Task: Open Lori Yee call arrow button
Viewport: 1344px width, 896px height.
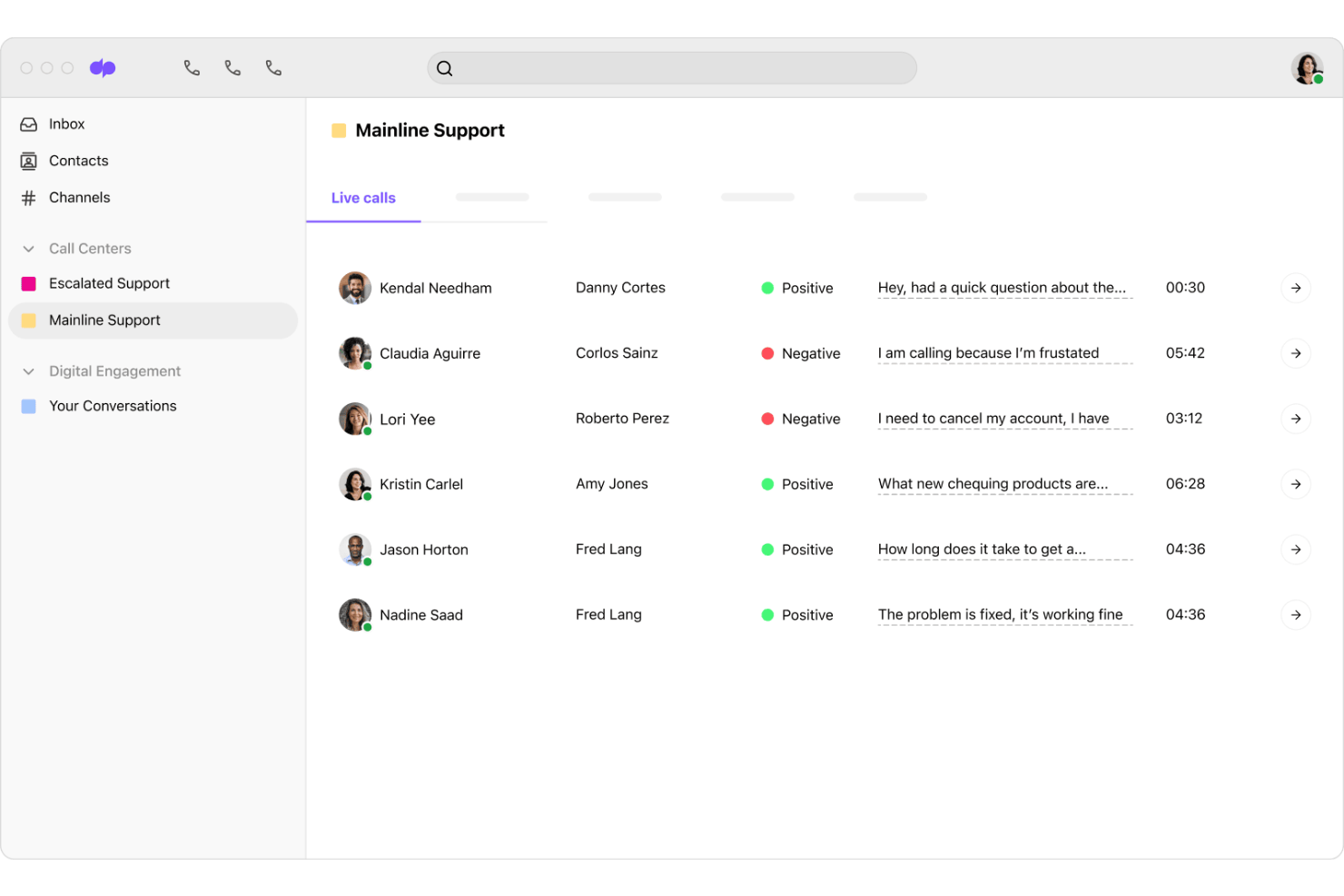Action: (1296, 418)
